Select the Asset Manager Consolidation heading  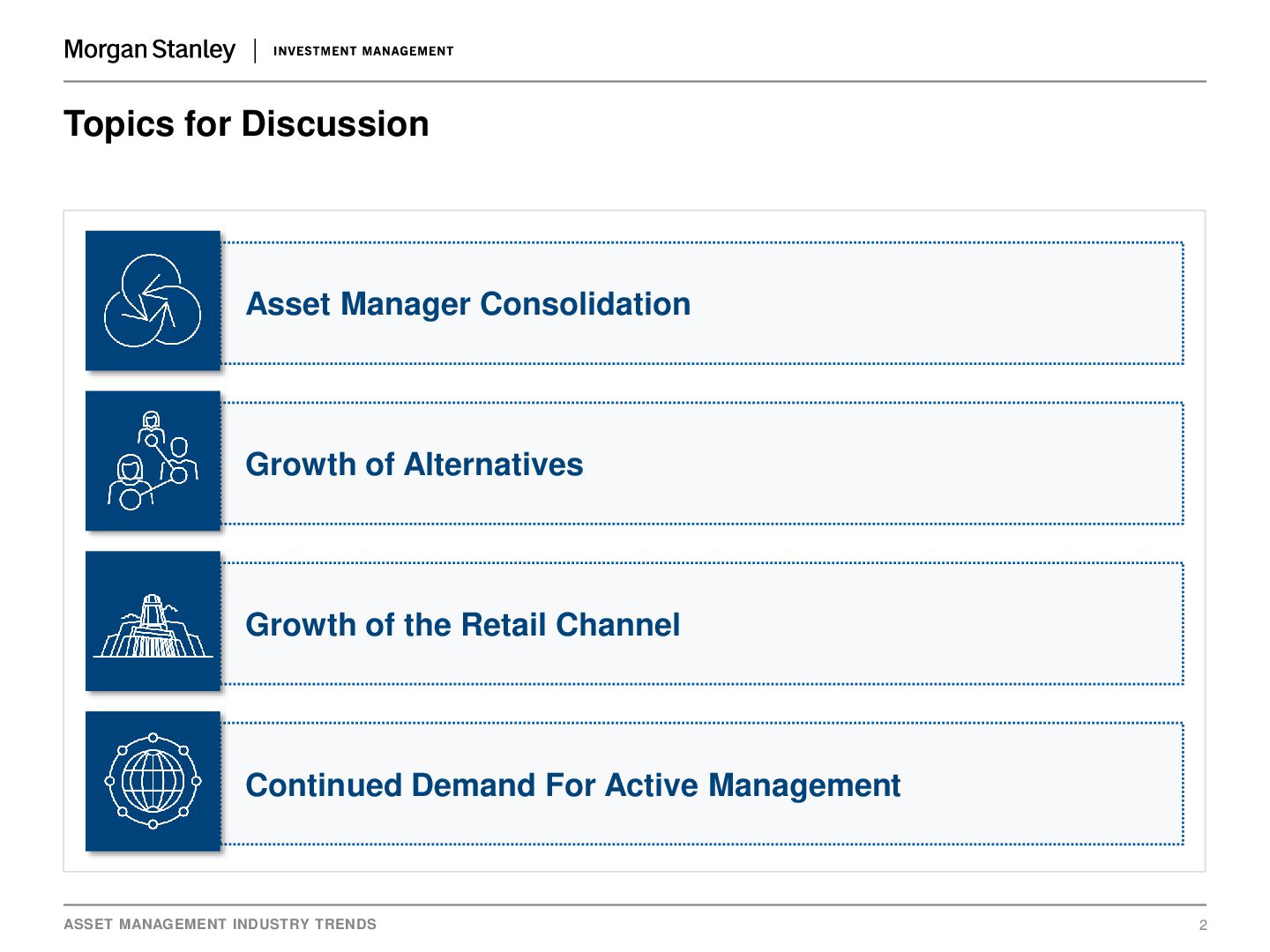pos(468,304)
